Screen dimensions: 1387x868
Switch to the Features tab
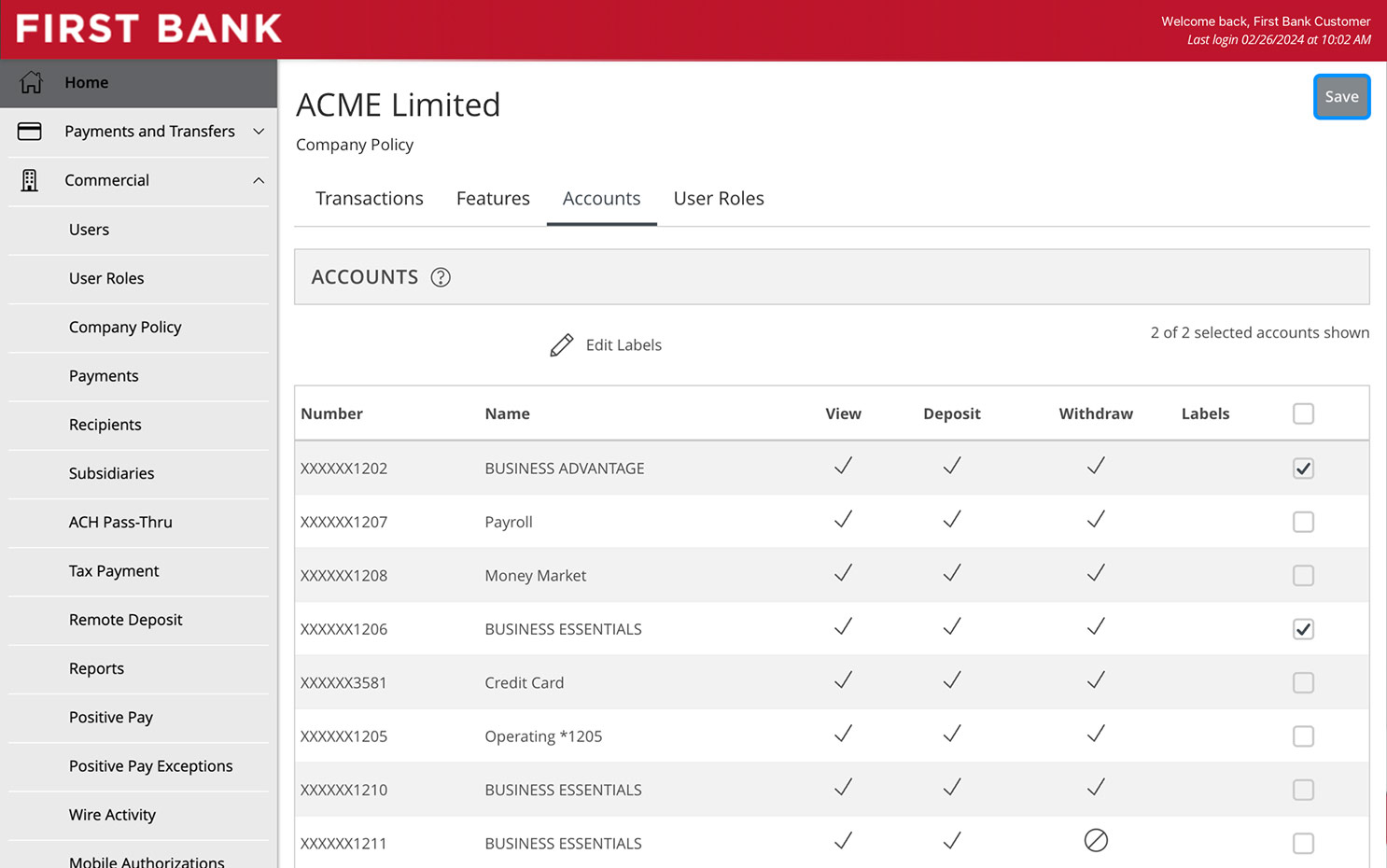point(493,199)
